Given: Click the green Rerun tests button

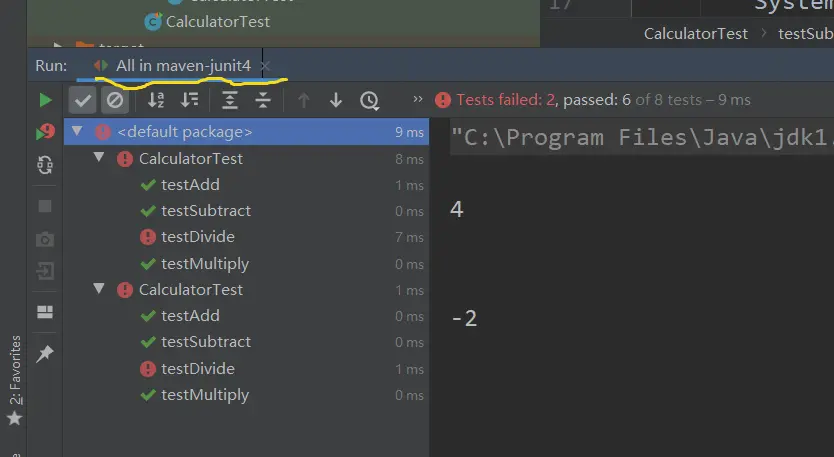Looking at the screenshot, I should tap(45, 100).
